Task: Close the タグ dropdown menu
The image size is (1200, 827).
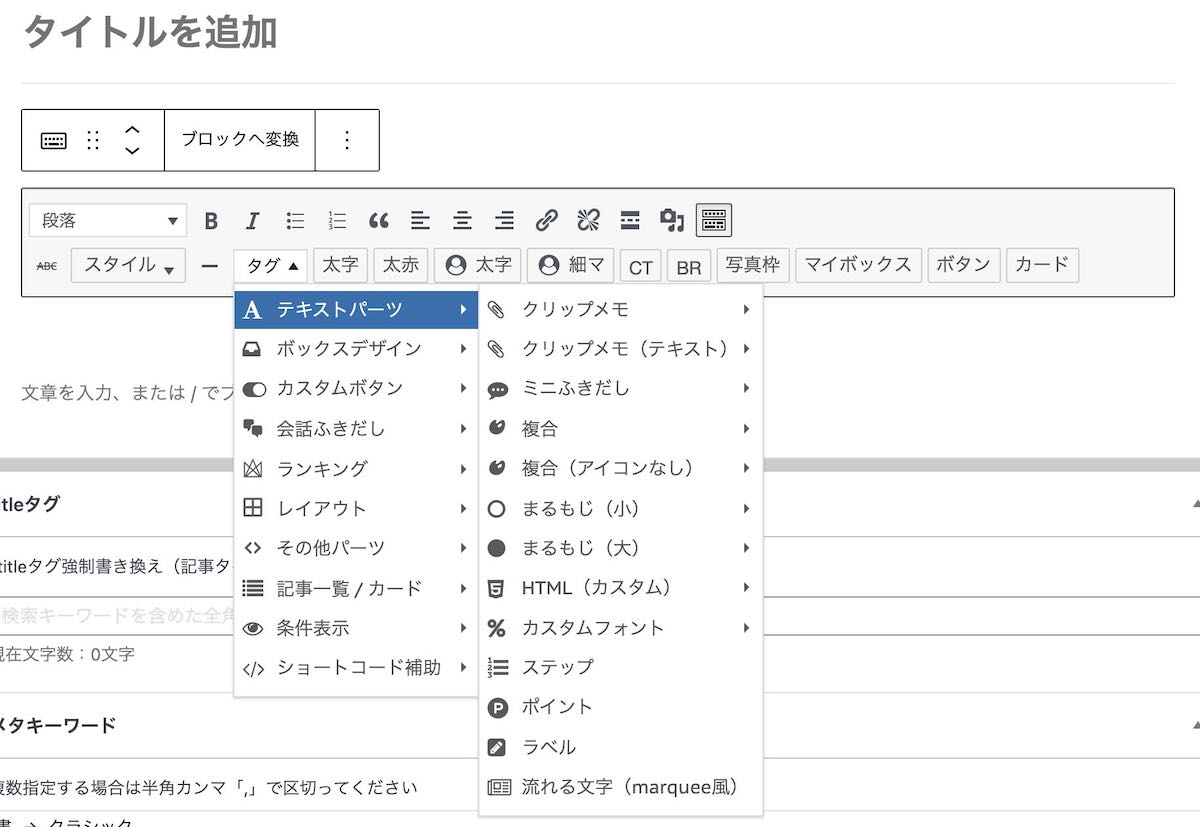Action: [x=271, y=266]
